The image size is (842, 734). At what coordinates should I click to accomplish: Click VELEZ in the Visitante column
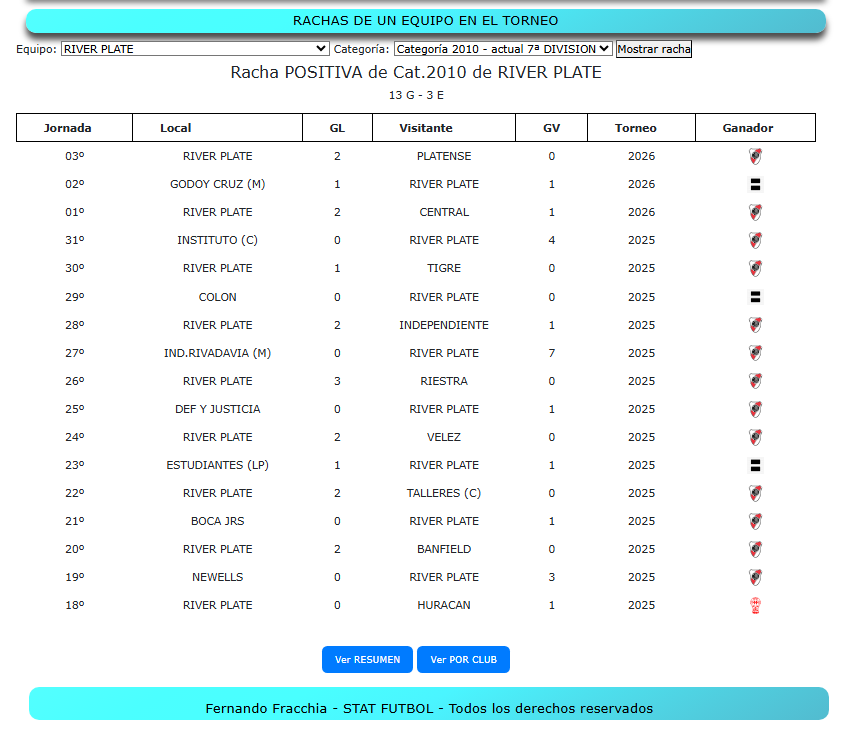click(x=444, y=437)
